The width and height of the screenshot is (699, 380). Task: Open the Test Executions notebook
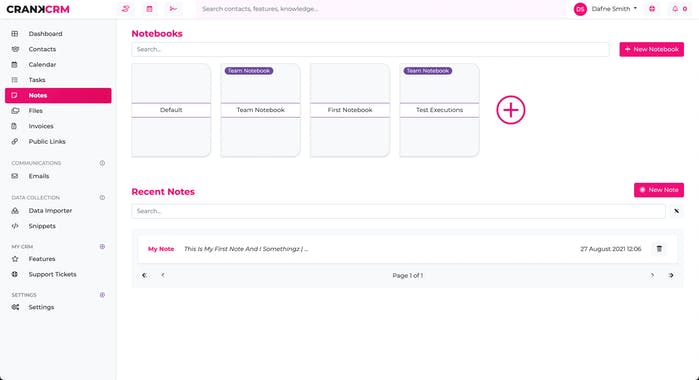click(x=440, y=110)
